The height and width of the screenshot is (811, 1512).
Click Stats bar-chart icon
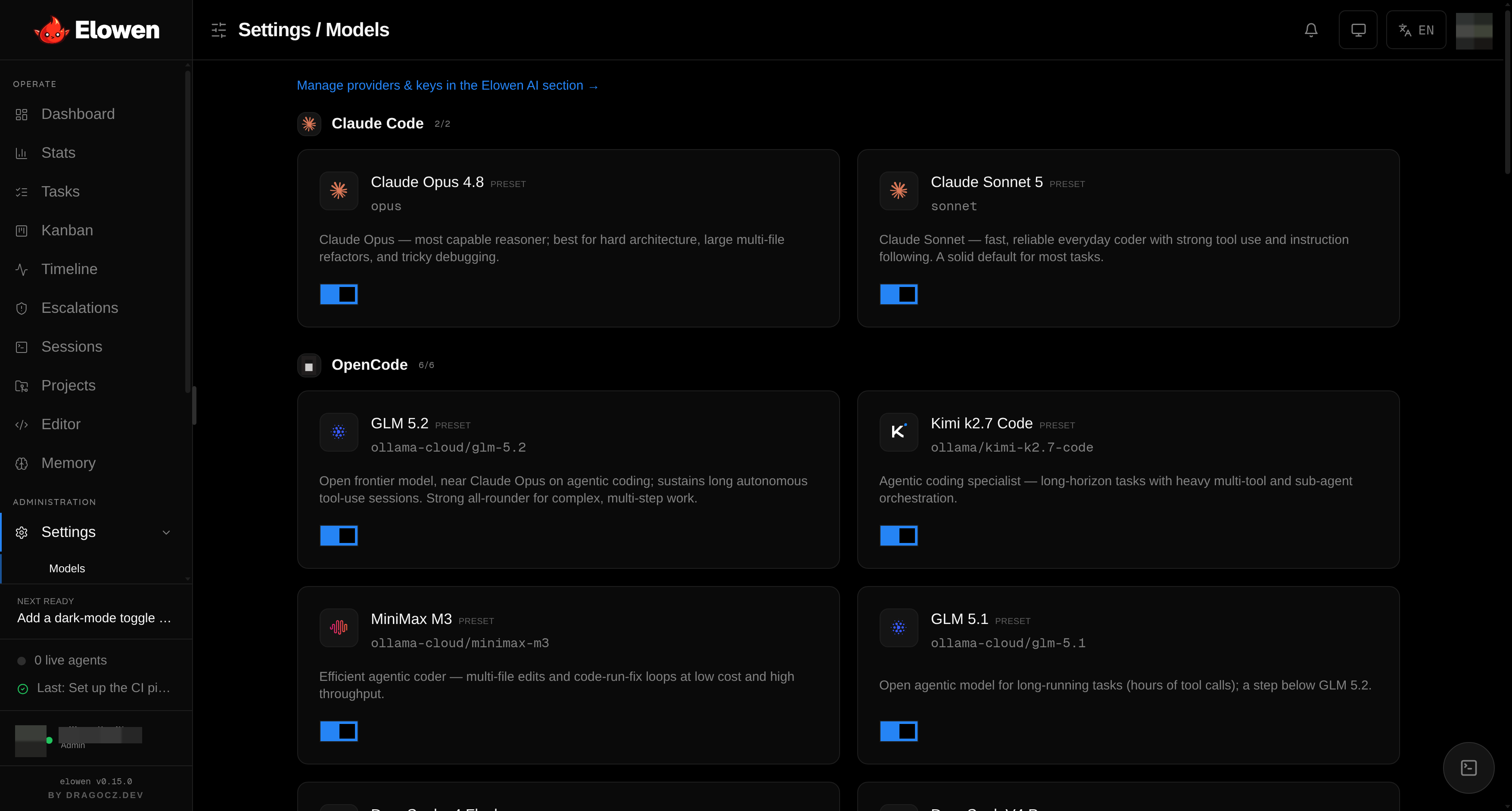[22, 153]
